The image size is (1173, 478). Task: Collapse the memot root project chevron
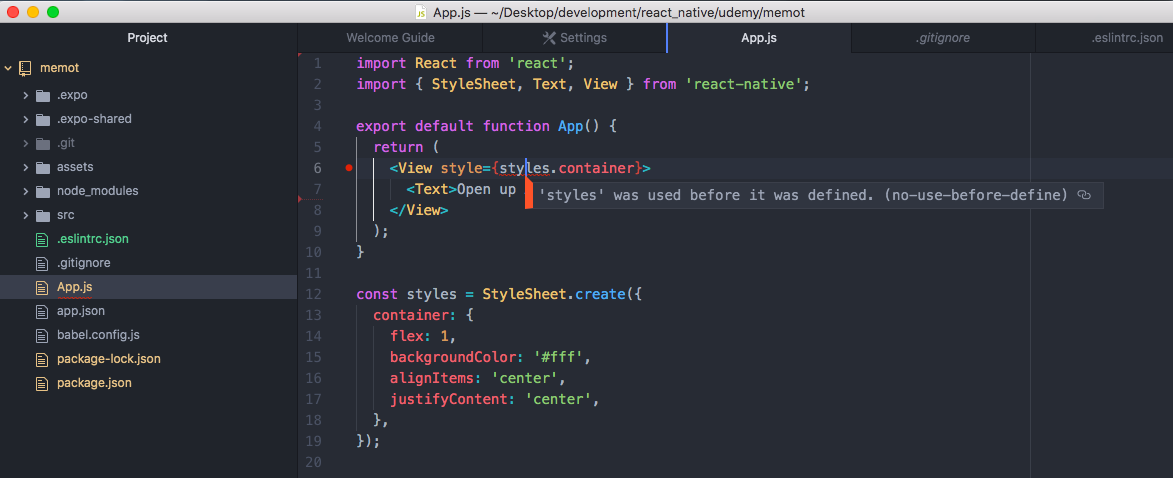click(x=8, y=68)
